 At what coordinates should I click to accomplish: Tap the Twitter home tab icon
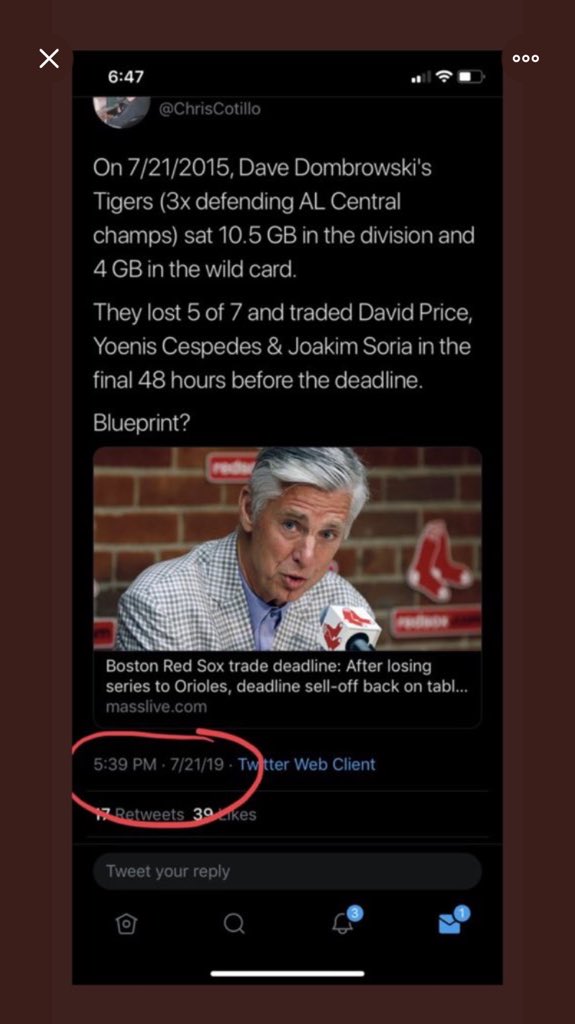126,923
